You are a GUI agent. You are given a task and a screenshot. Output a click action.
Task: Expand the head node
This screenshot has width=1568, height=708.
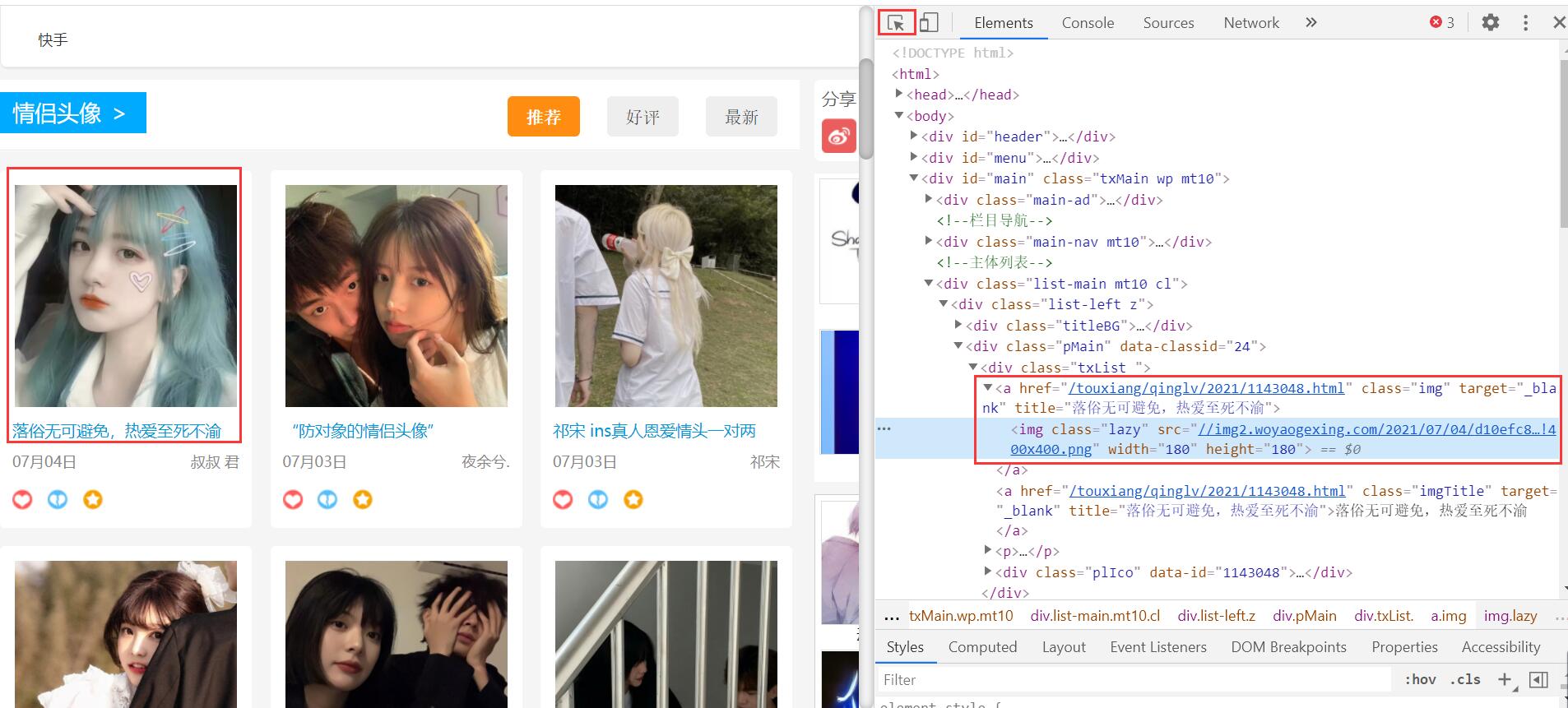tap(899, 94)
